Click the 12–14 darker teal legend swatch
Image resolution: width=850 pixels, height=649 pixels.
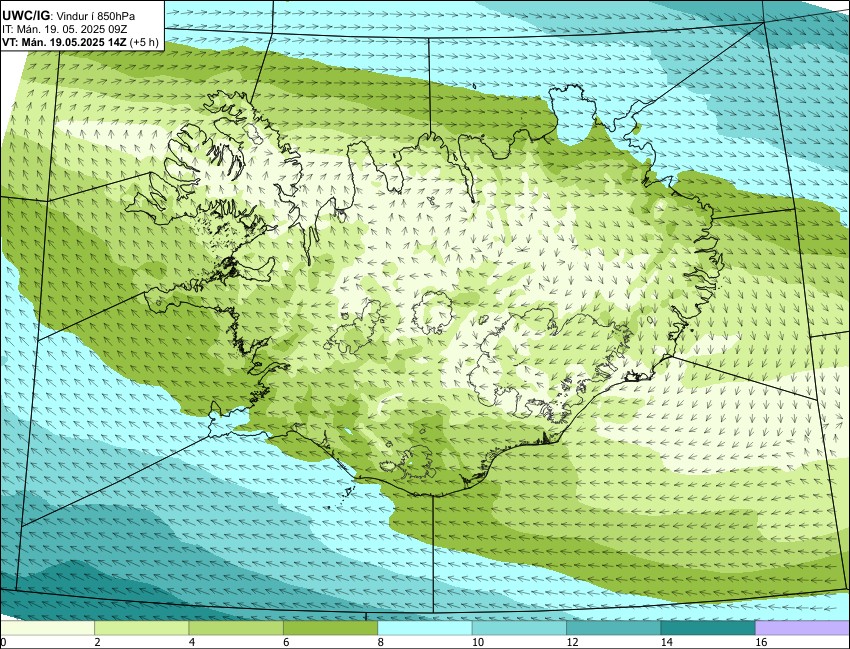(x=613, y=628)
